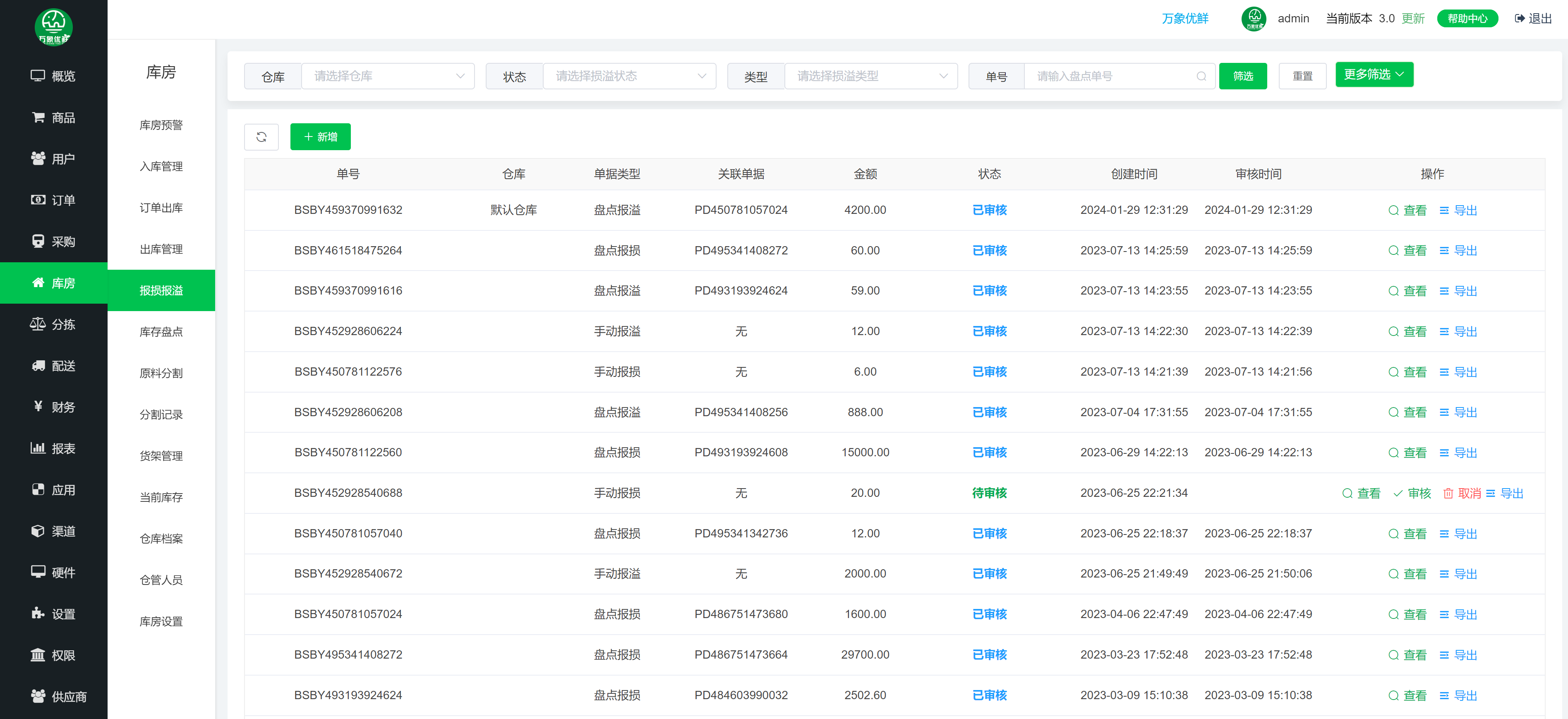This screenshot has height=719, width=1568.
Task: Click the refresh icon button above the table
Action: tap(261, 137)
